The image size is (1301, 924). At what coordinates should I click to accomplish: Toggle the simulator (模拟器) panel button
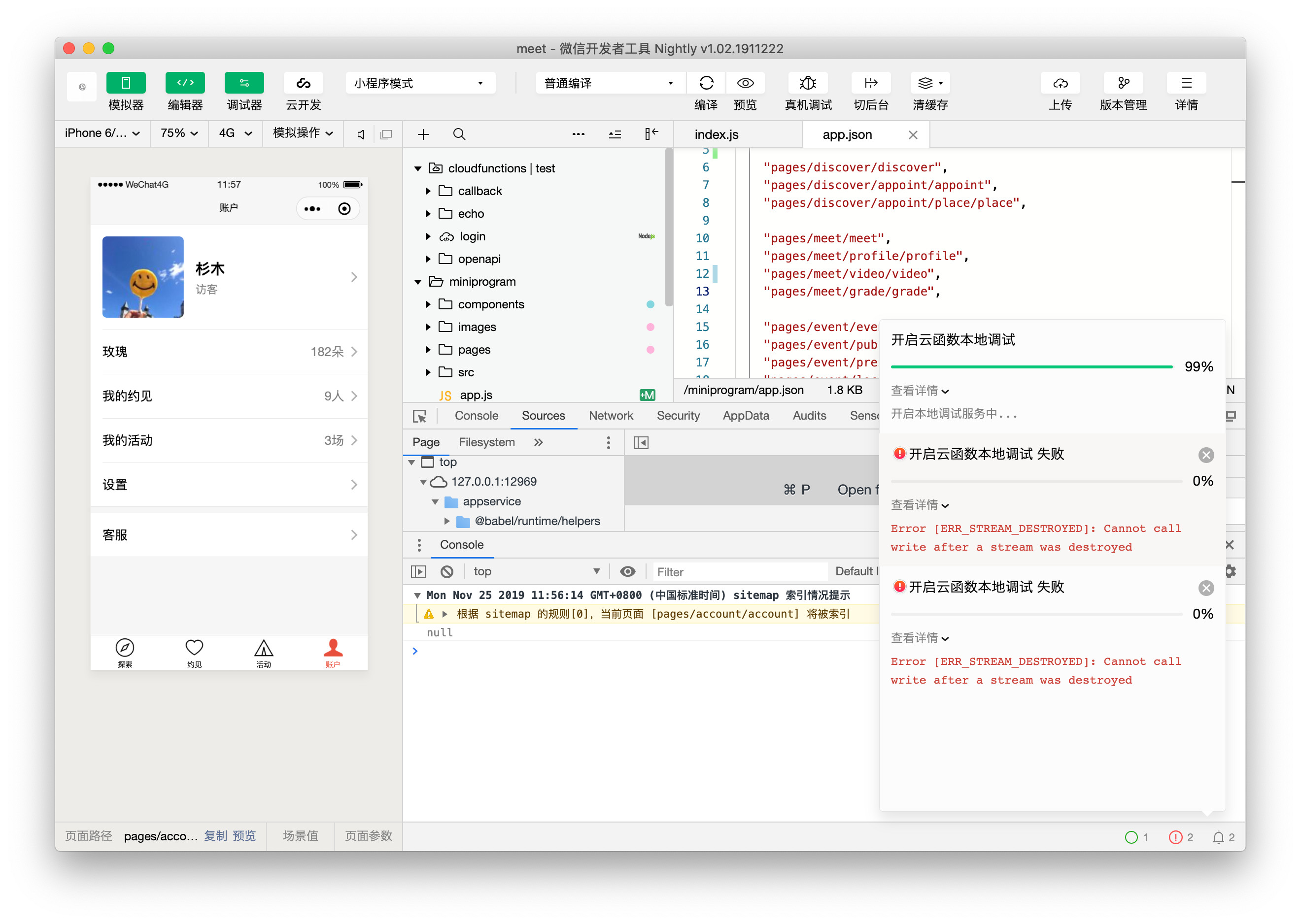coord(126,83)
